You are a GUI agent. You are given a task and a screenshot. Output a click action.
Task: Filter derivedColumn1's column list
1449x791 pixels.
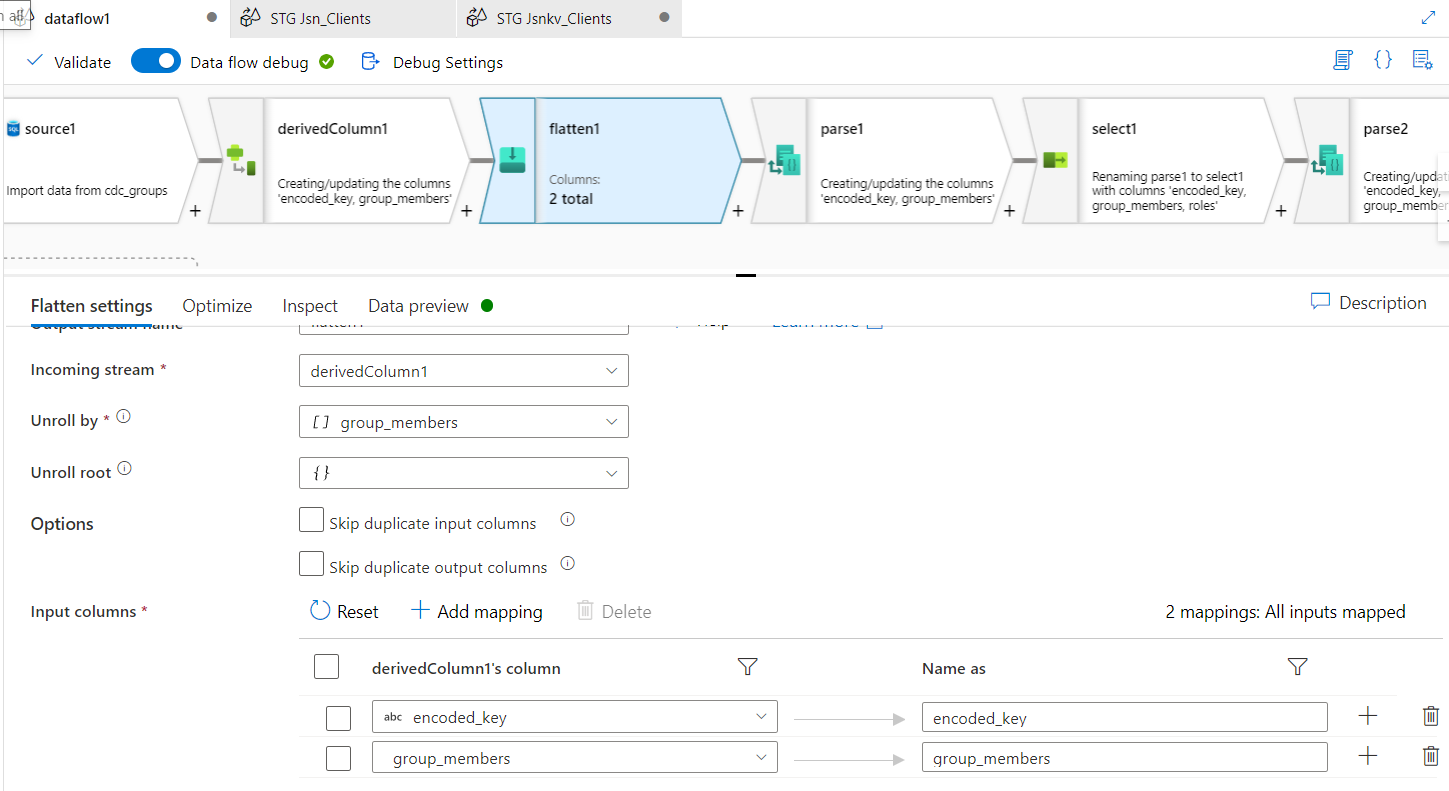pyautogui.click(x=747, y=667)
